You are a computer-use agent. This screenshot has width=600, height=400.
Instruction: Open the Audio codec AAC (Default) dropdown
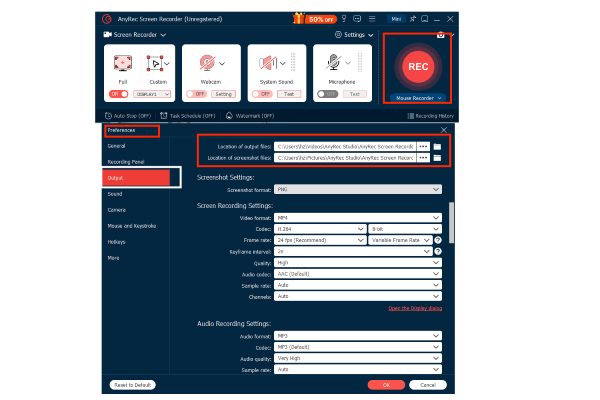tap(358, 274)
